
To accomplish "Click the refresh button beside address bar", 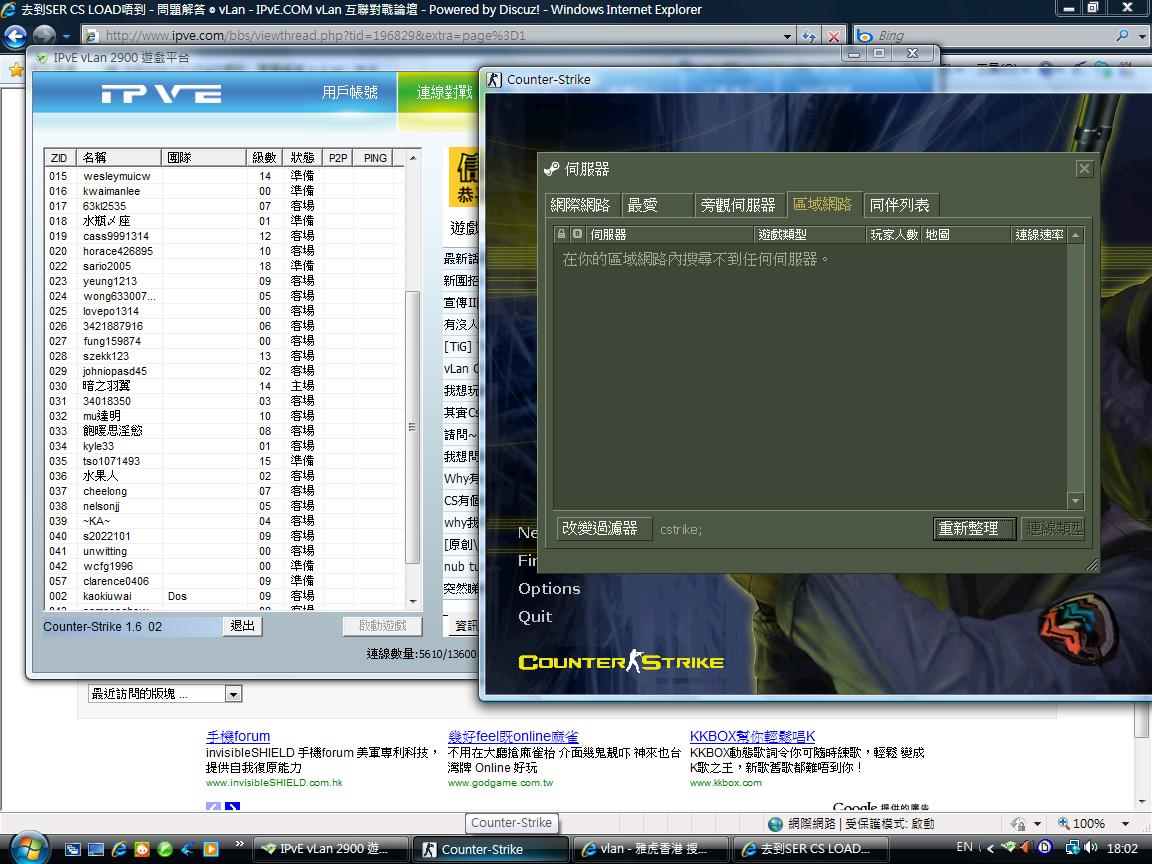I will pyautogui.click(x=809, y=36).
